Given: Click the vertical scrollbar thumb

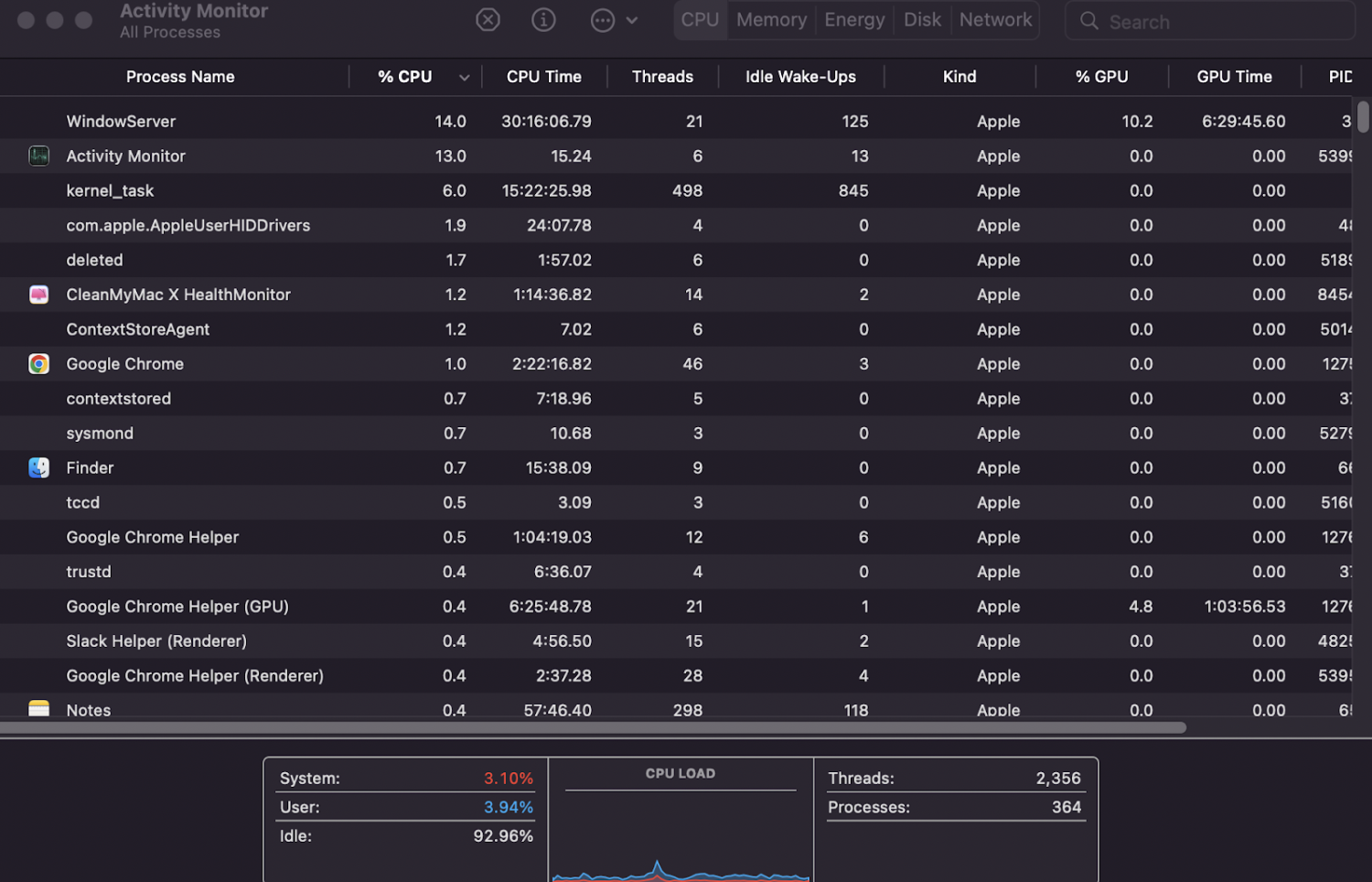Looking at the screenshot, I should [x=1363, y=117].
